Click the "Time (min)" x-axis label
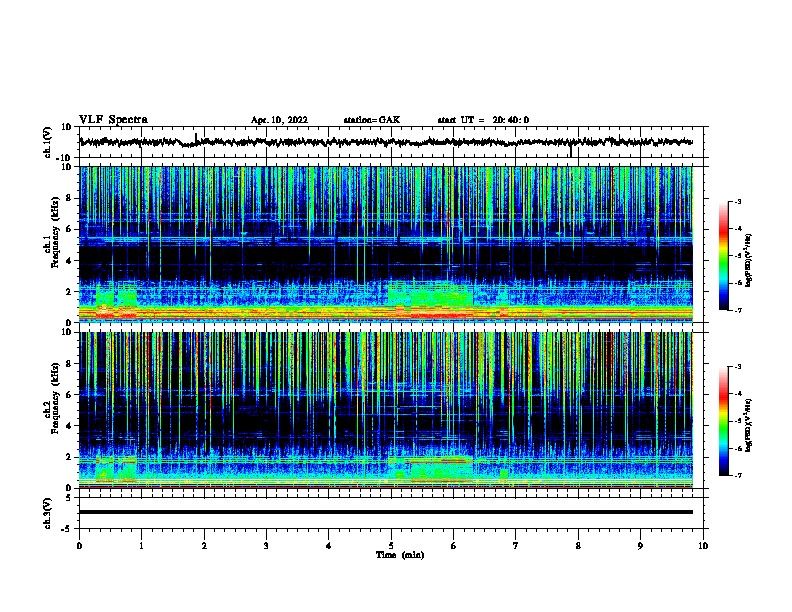This screenshot has width=792, height=612. [400, 555]
